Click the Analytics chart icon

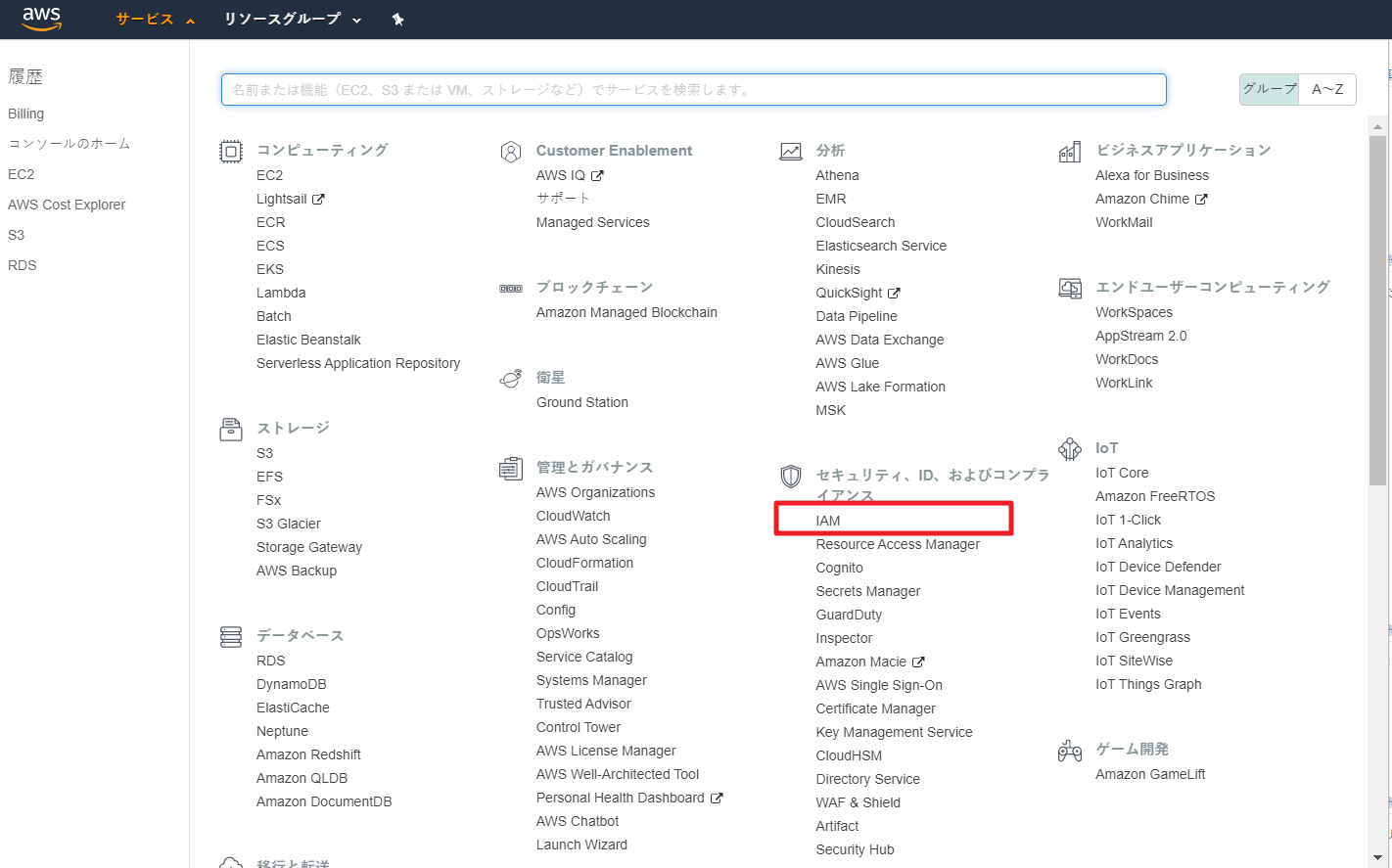pos(790,151)
